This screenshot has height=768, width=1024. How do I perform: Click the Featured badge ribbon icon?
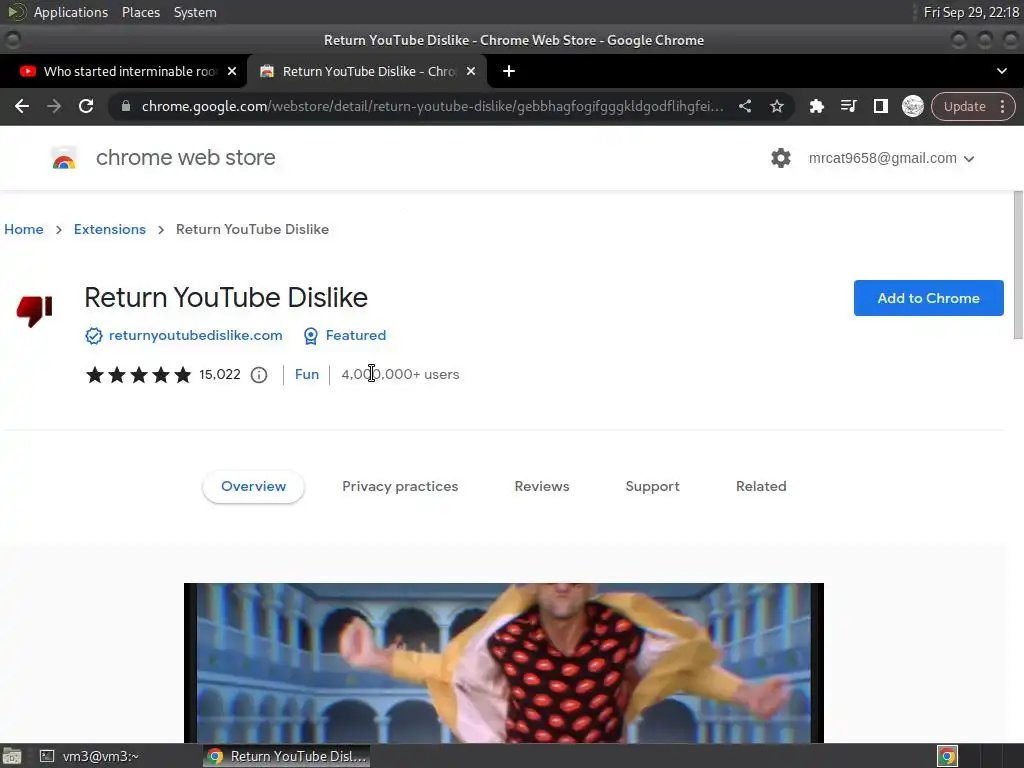click(311, 336)
